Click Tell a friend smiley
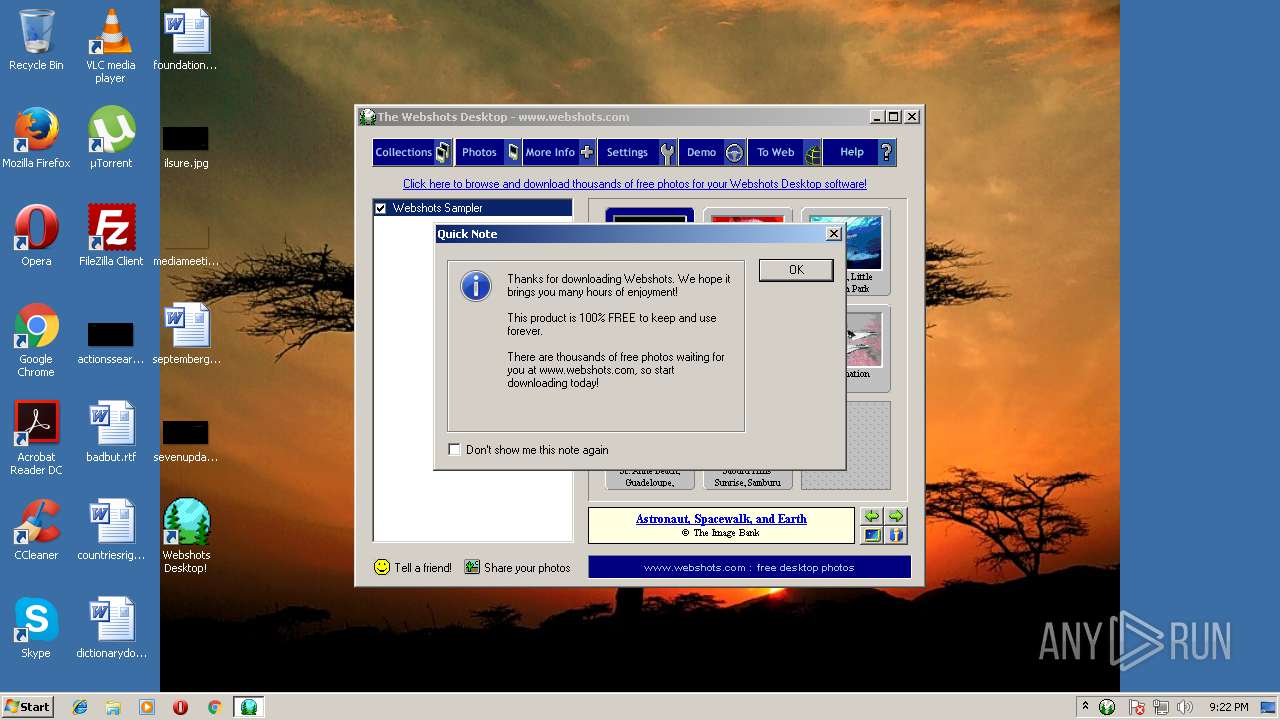This screenshot has width=1280, height=720. [381, 567]
